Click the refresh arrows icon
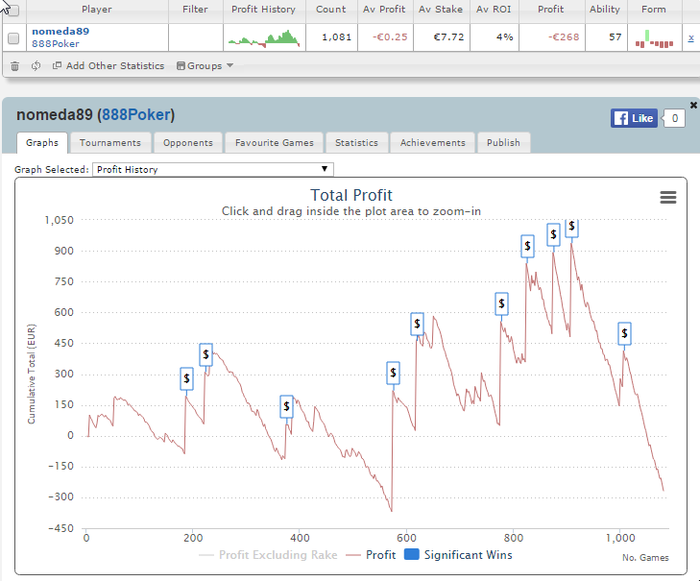700x581 pixels. point(36,66)
